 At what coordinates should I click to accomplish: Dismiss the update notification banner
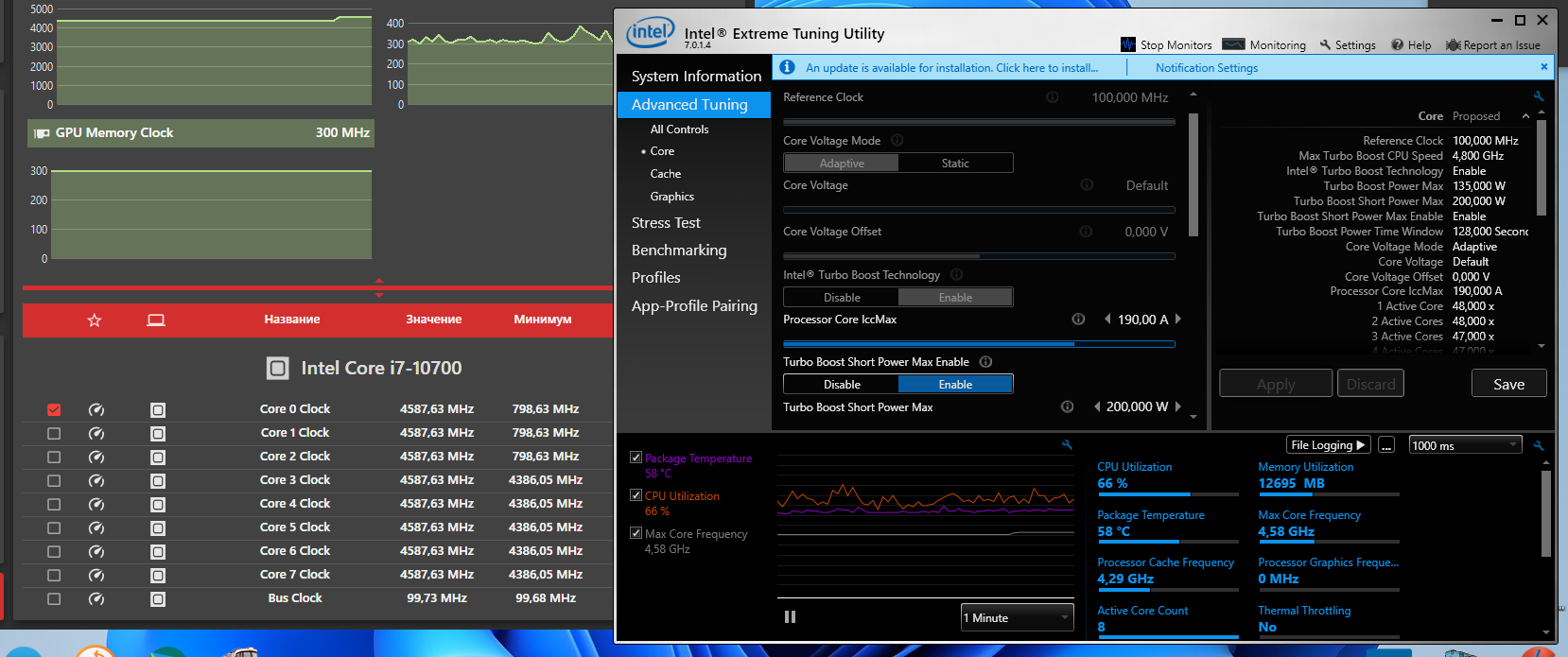click(x=1544, y=67)
